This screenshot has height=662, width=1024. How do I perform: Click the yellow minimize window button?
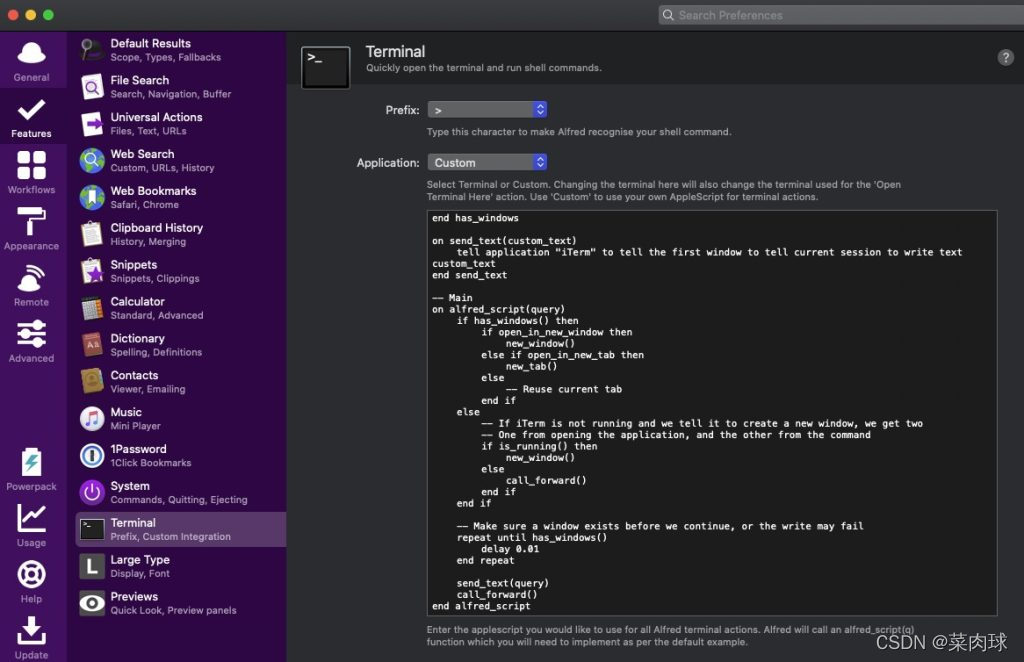point(31,14)
